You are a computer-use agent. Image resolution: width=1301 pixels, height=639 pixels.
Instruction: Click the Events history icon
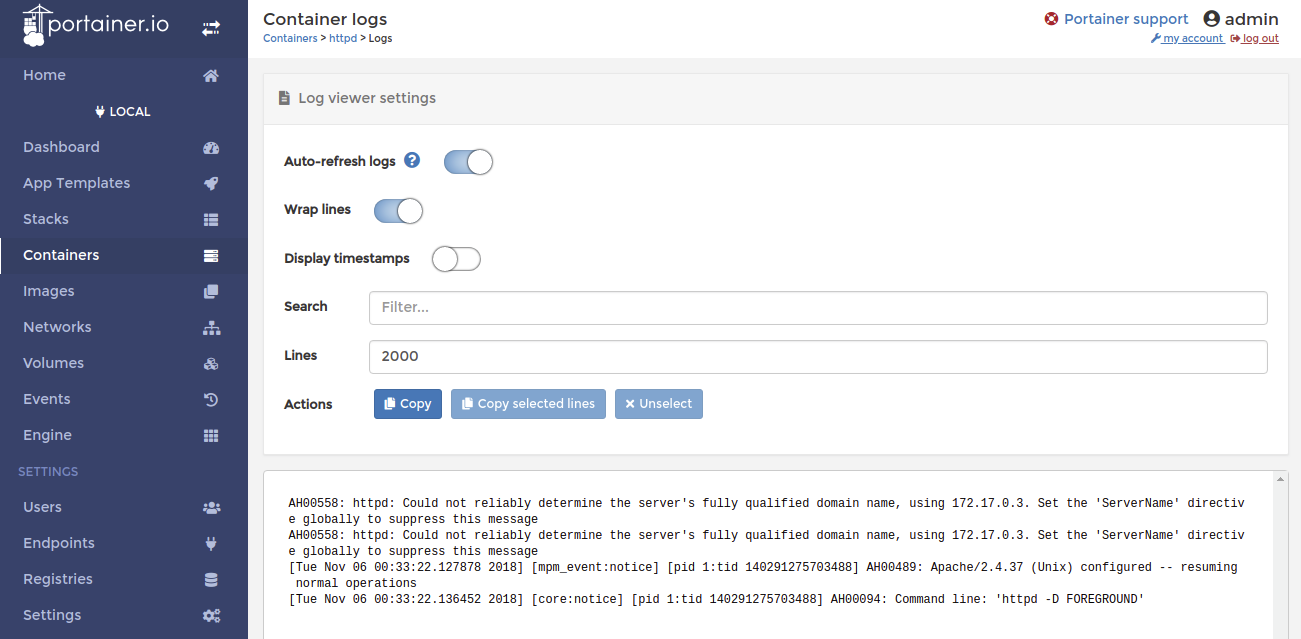click(x=211, y=400)
